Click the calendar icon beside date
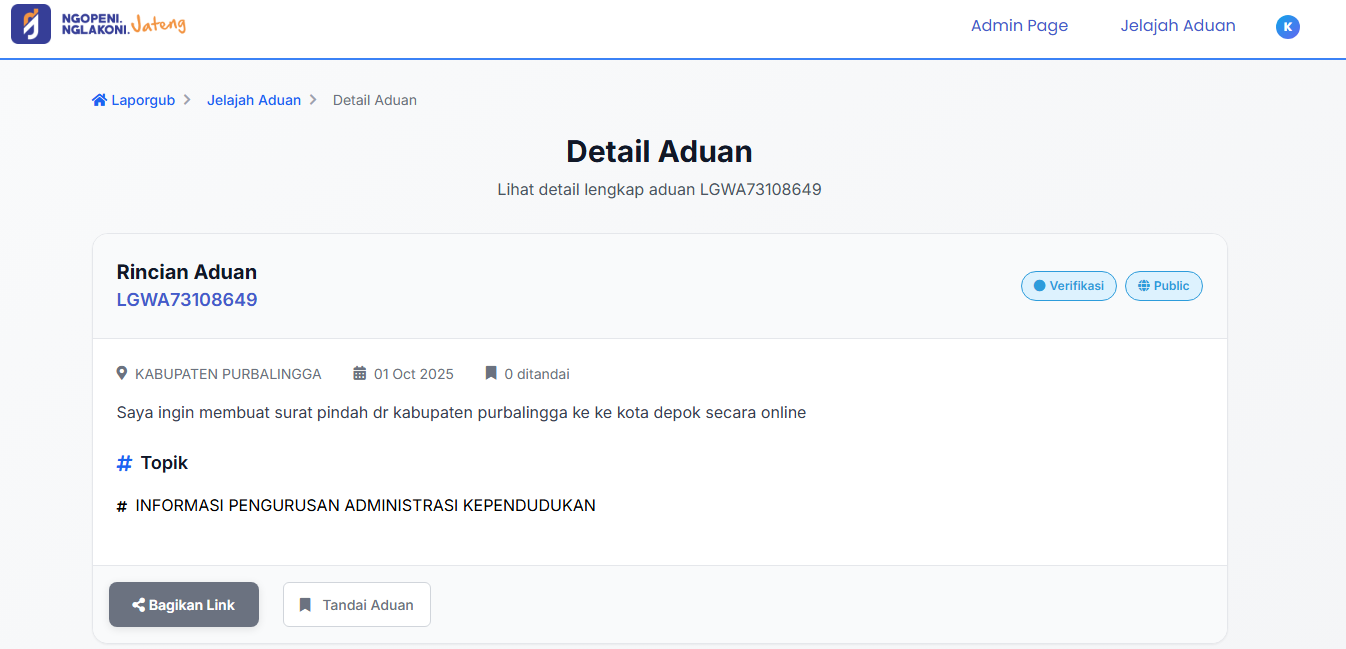 click(360, 374)
